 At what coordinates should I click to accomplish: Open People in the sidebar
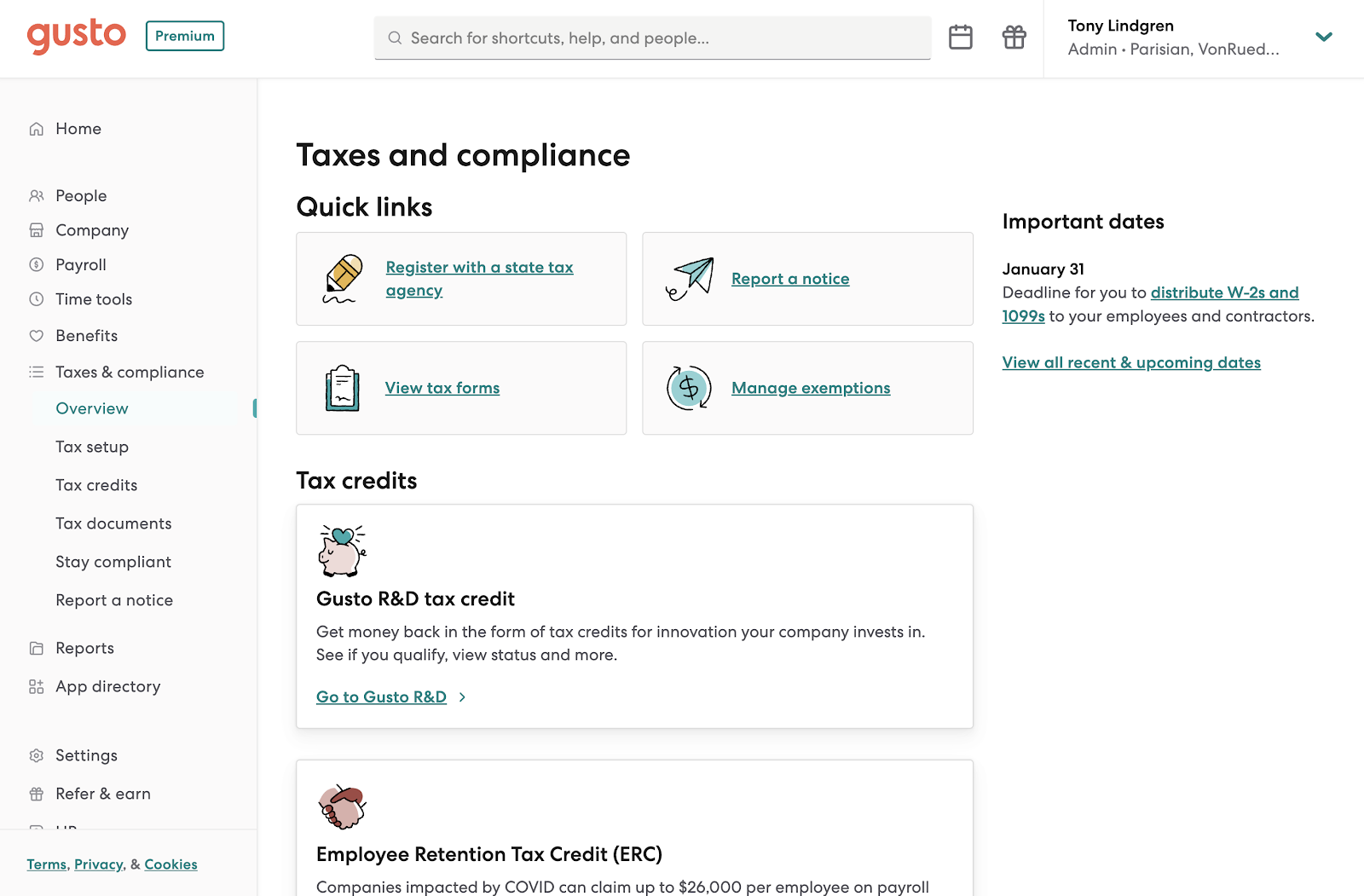pos(81,196)
